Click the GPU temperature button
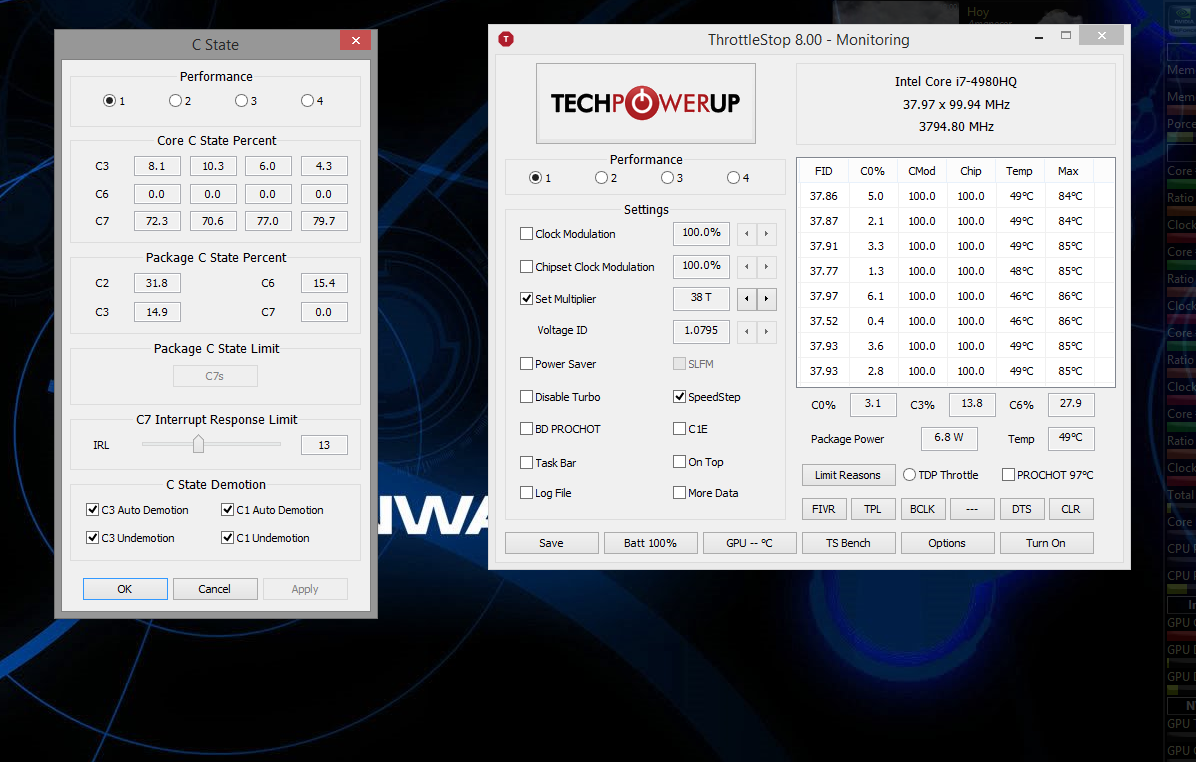This screenshot has width=1196, height=762. [x=750, y=543]
